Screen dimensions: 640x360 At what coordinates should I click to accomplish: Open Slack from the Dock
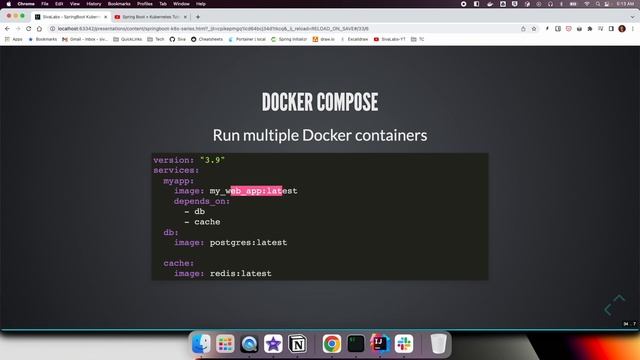[x=404, y=344]
